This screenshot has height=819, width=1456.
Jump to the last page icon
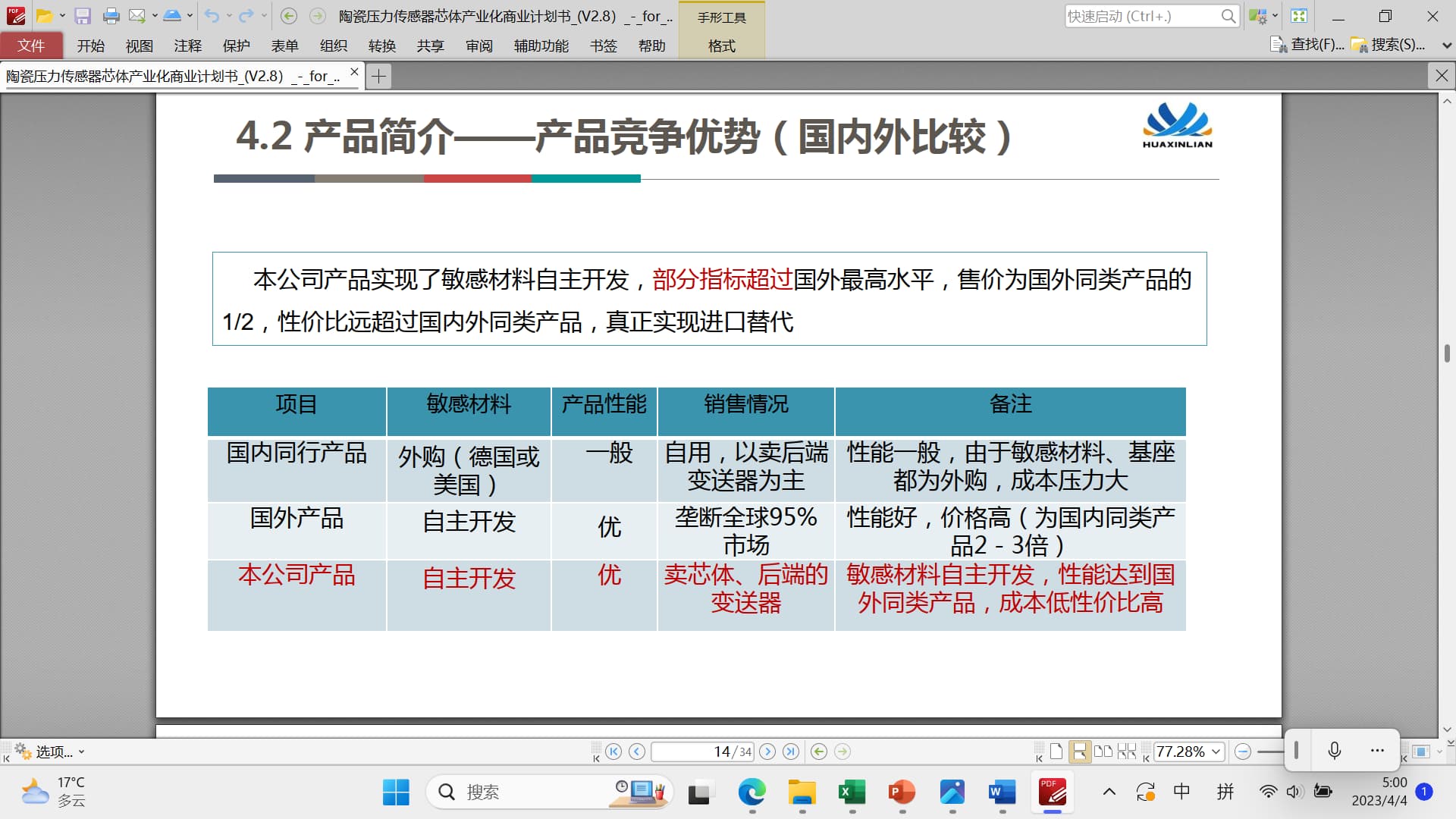[x=791, y=752]
